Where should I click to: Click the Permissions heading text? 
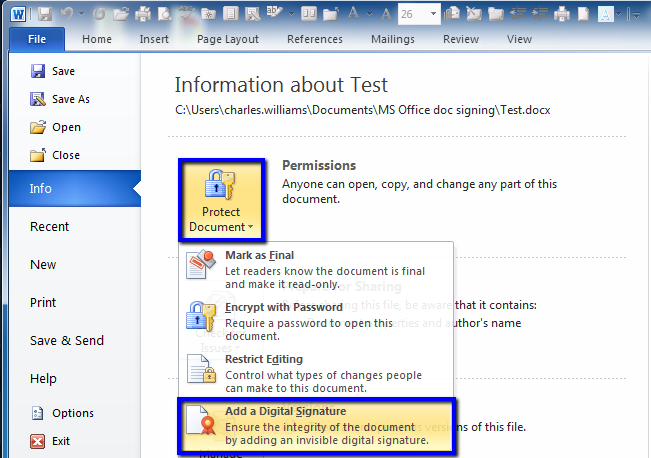319,165
